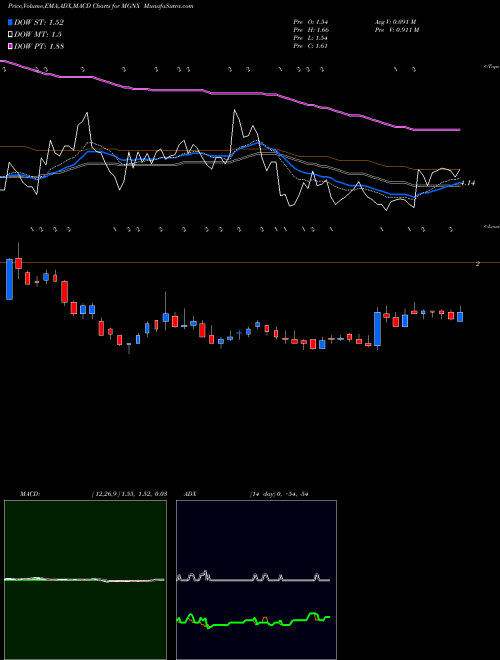Click the ADX (14 day) values text

tap(279, 494)
